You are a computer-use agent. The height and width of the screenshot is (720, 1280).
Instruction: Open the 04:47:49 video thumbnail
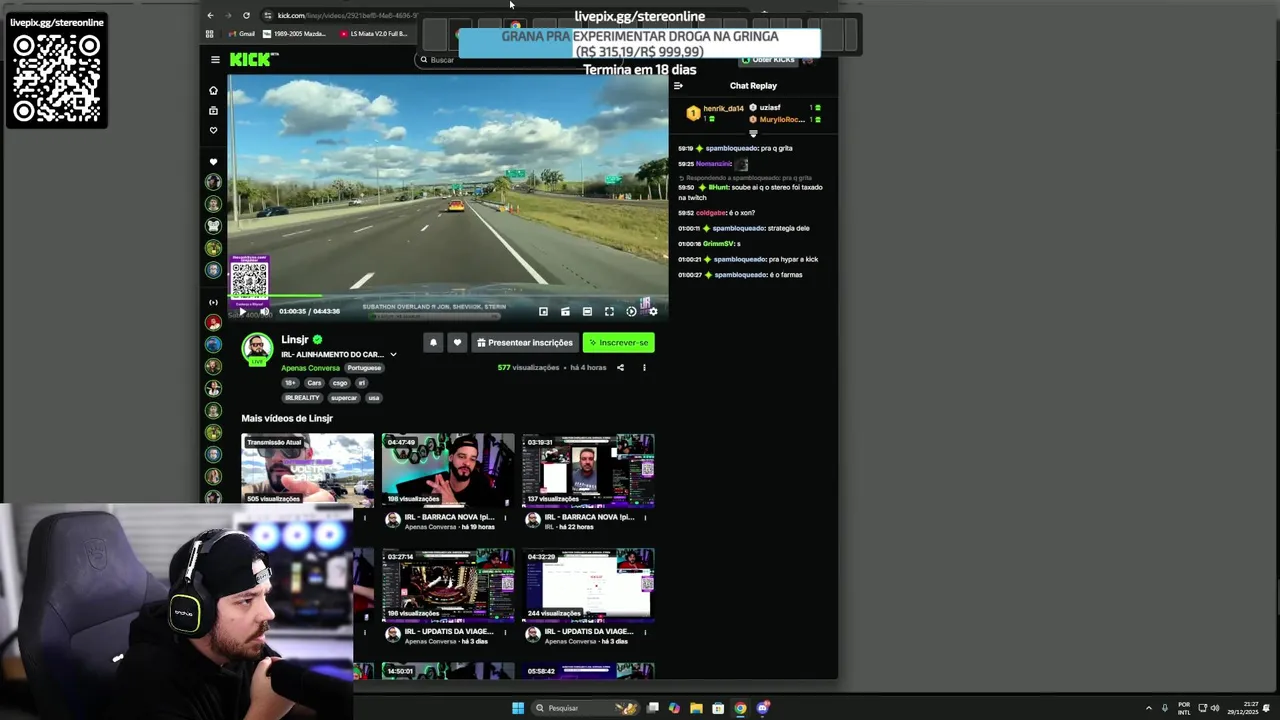point(447,470)
